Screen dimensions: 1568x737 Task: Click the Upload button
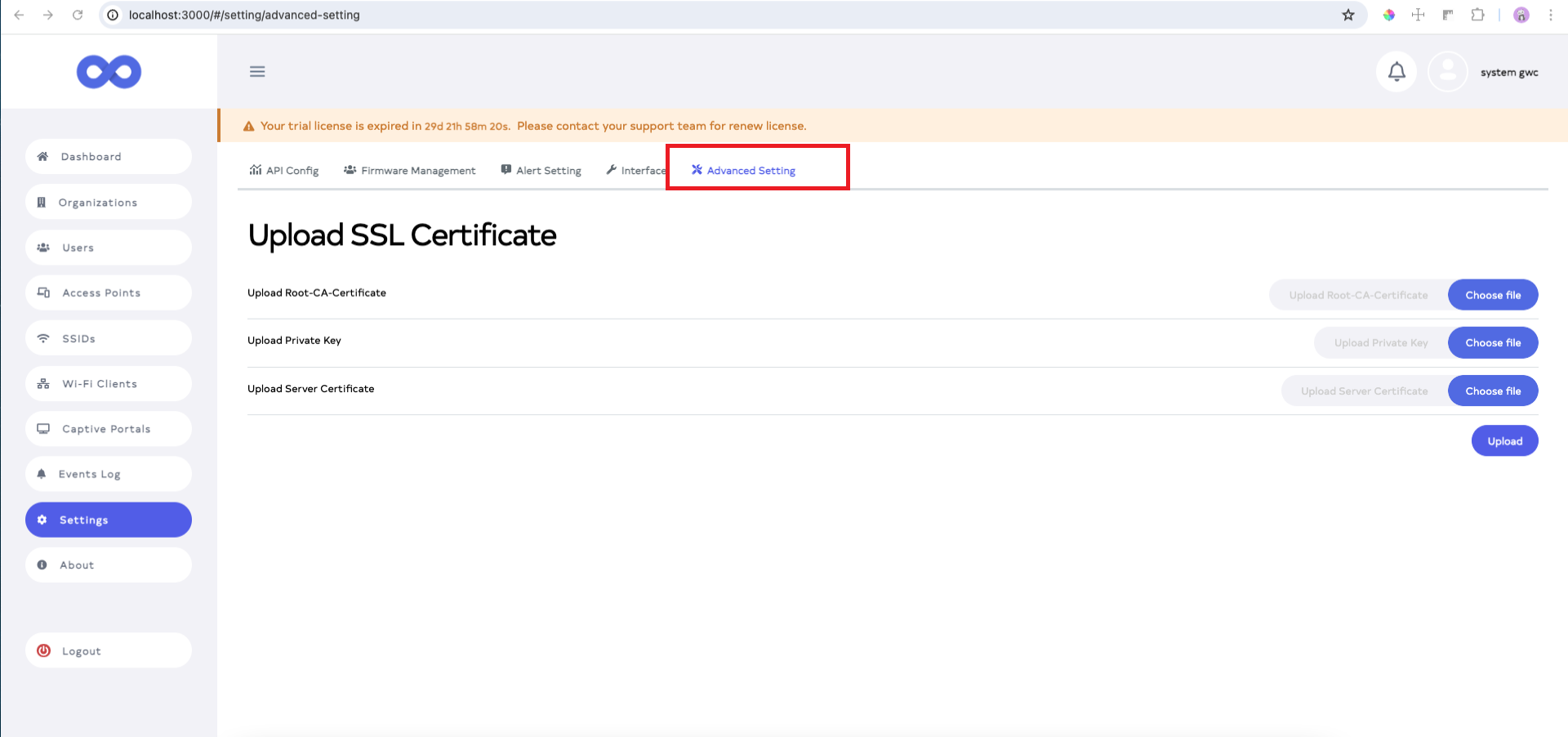point(1504,441)
